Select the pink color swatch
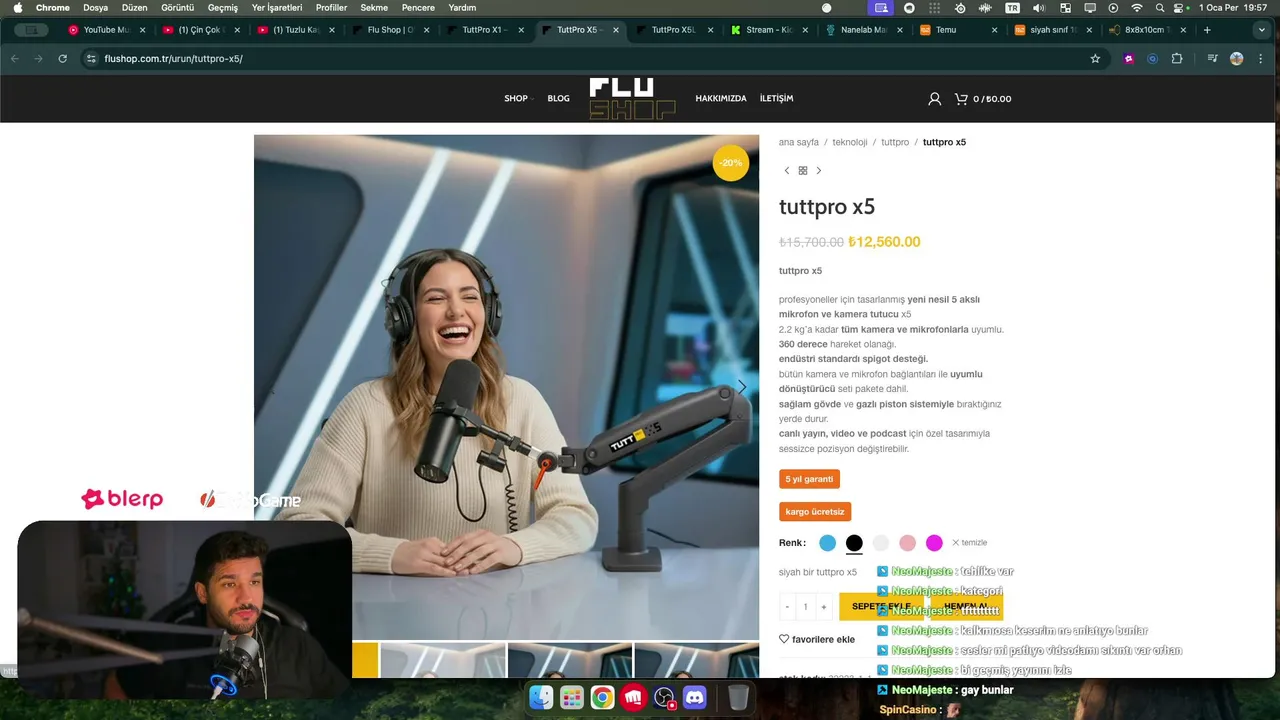Image resolution: width=1280 pixels, height=720 pixels. click(x=907, y=543)
